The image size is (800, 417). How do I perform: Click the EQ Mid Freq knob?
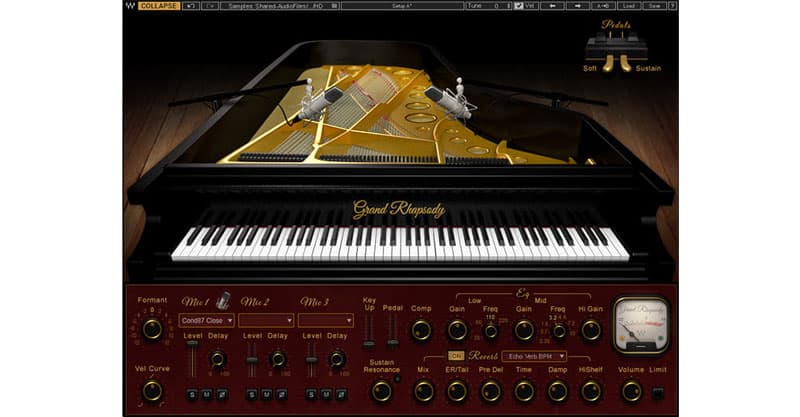point(559,331)
